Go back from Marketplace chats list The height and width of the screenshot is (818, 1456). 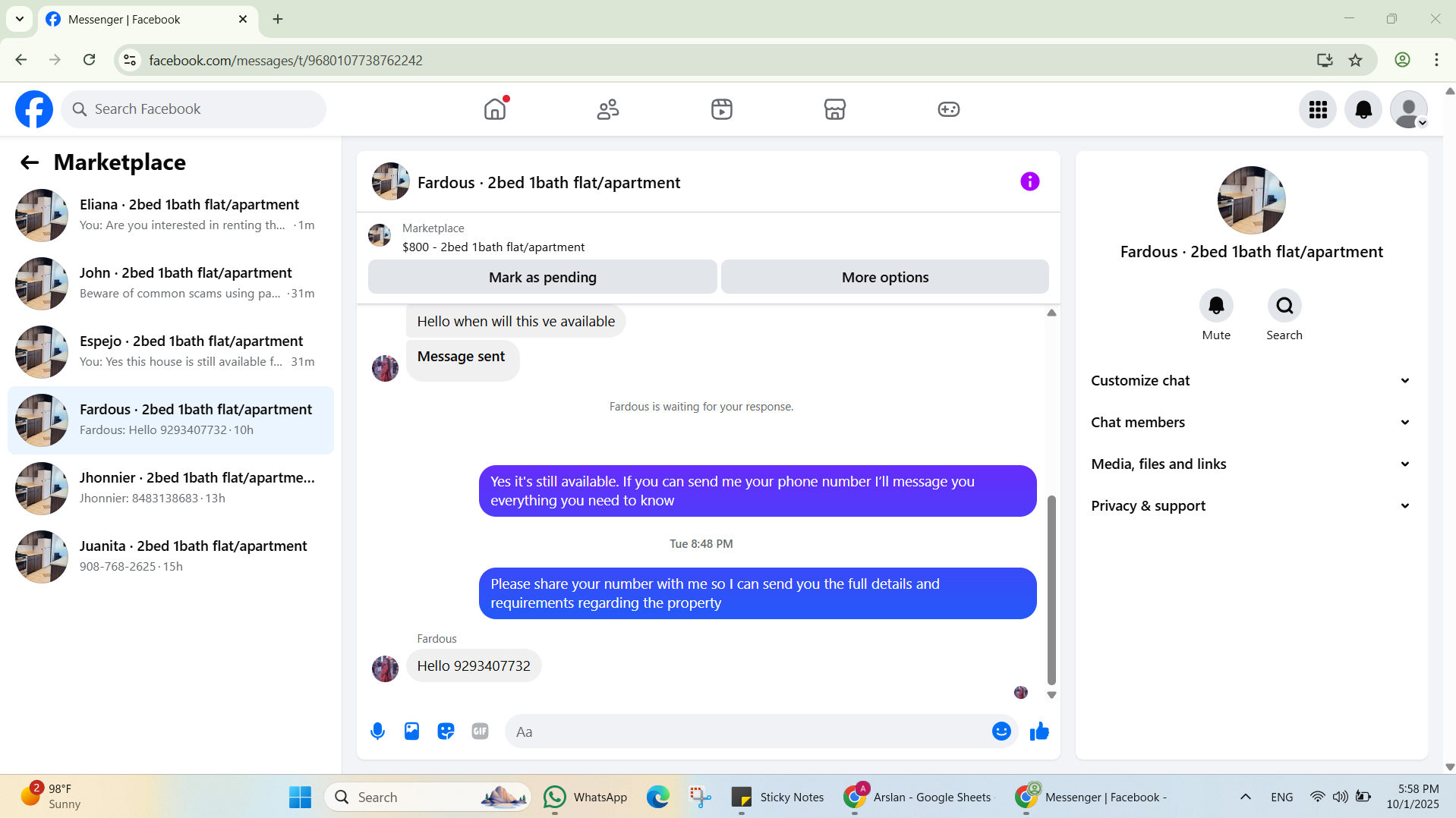click(29, 162)
